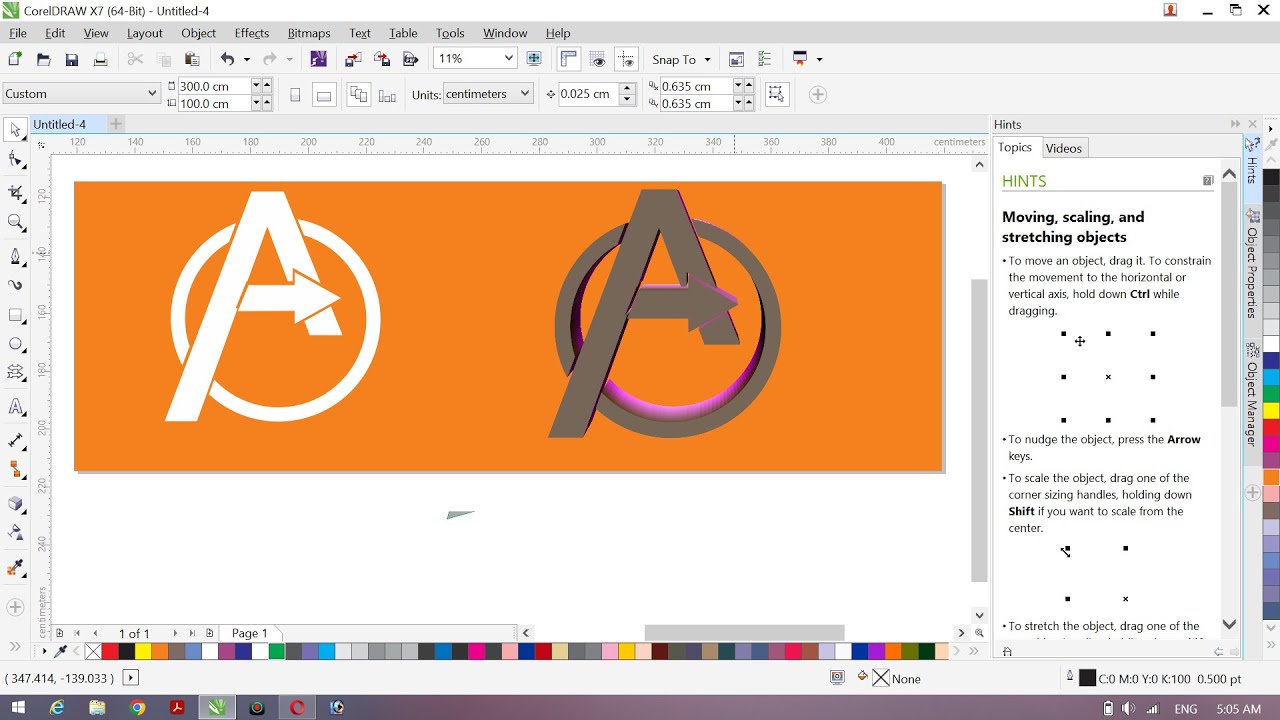Image resolution: width=1280 pixels, height=720 pixels.
Task: Select the Crop tool
Action: click(x=15, y=192)
